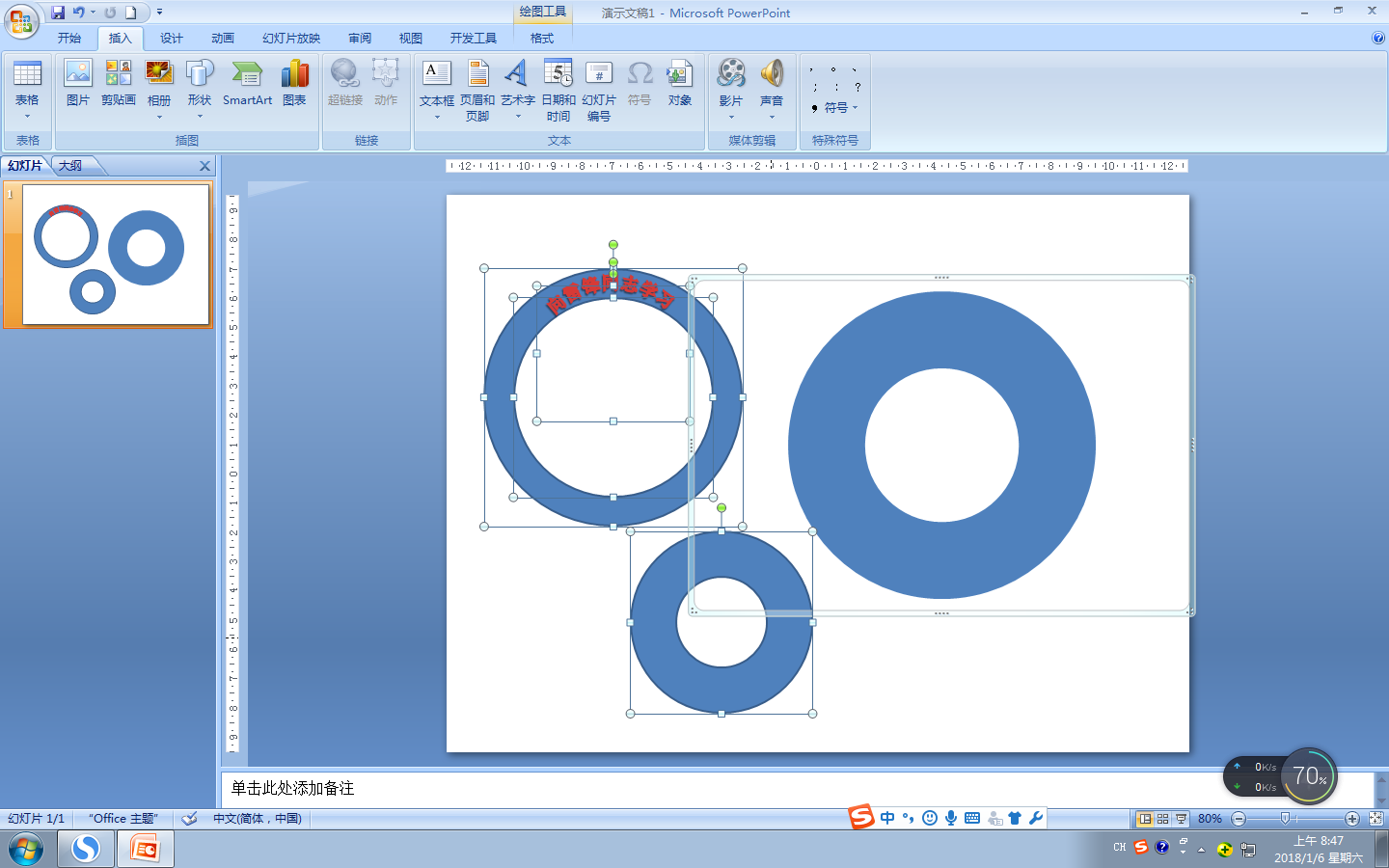
Task: Click the zoom slider handle
Action: point(1284,819)
